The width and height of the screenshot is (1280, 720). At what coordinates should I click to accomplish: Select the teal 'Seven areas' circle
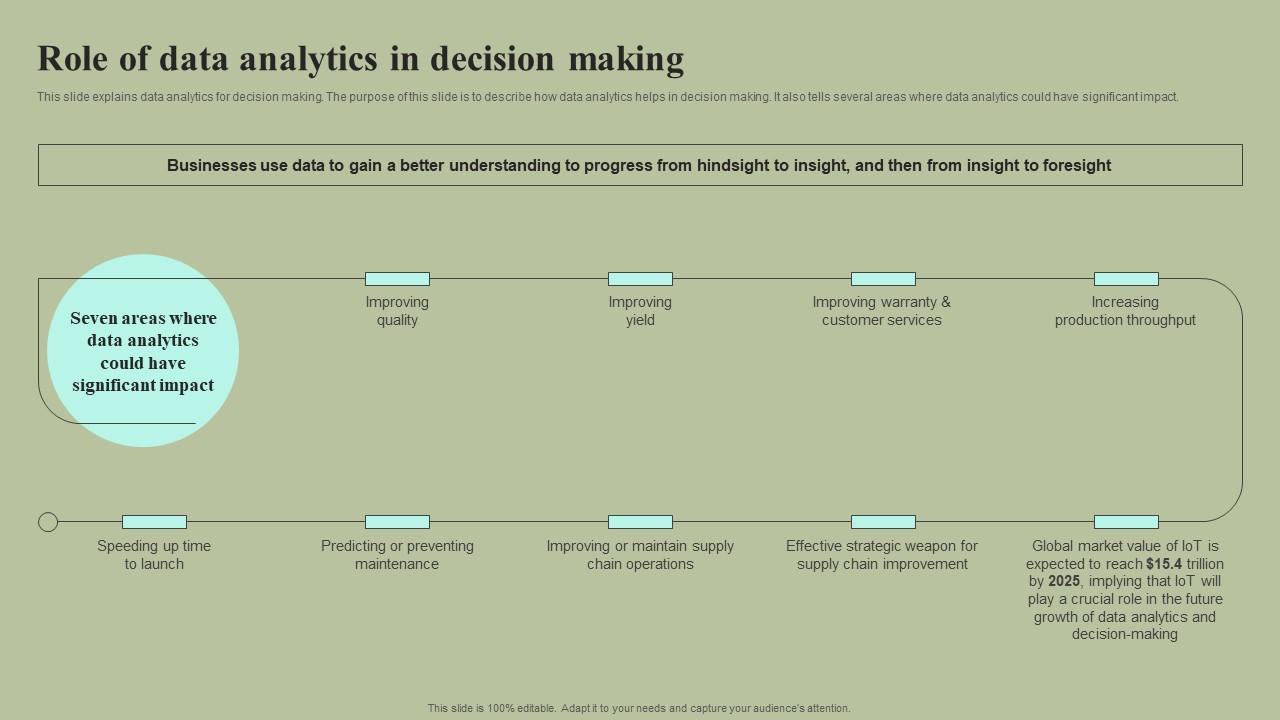[143, 350]
